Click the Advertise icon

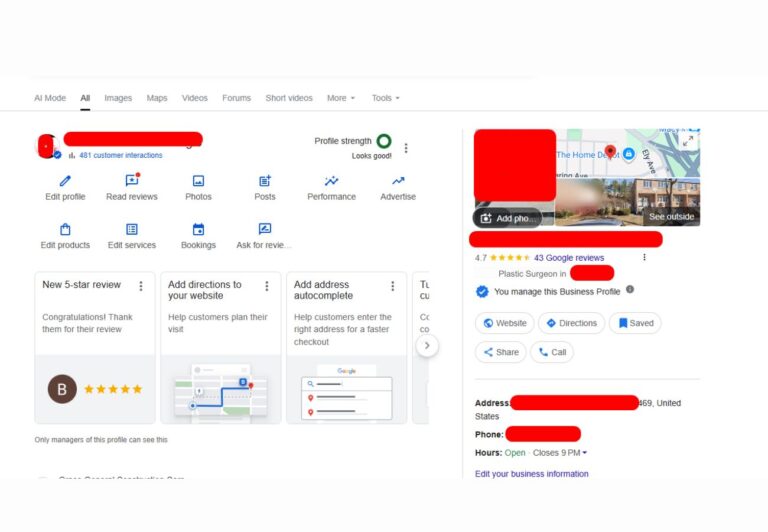click(398, 181)
